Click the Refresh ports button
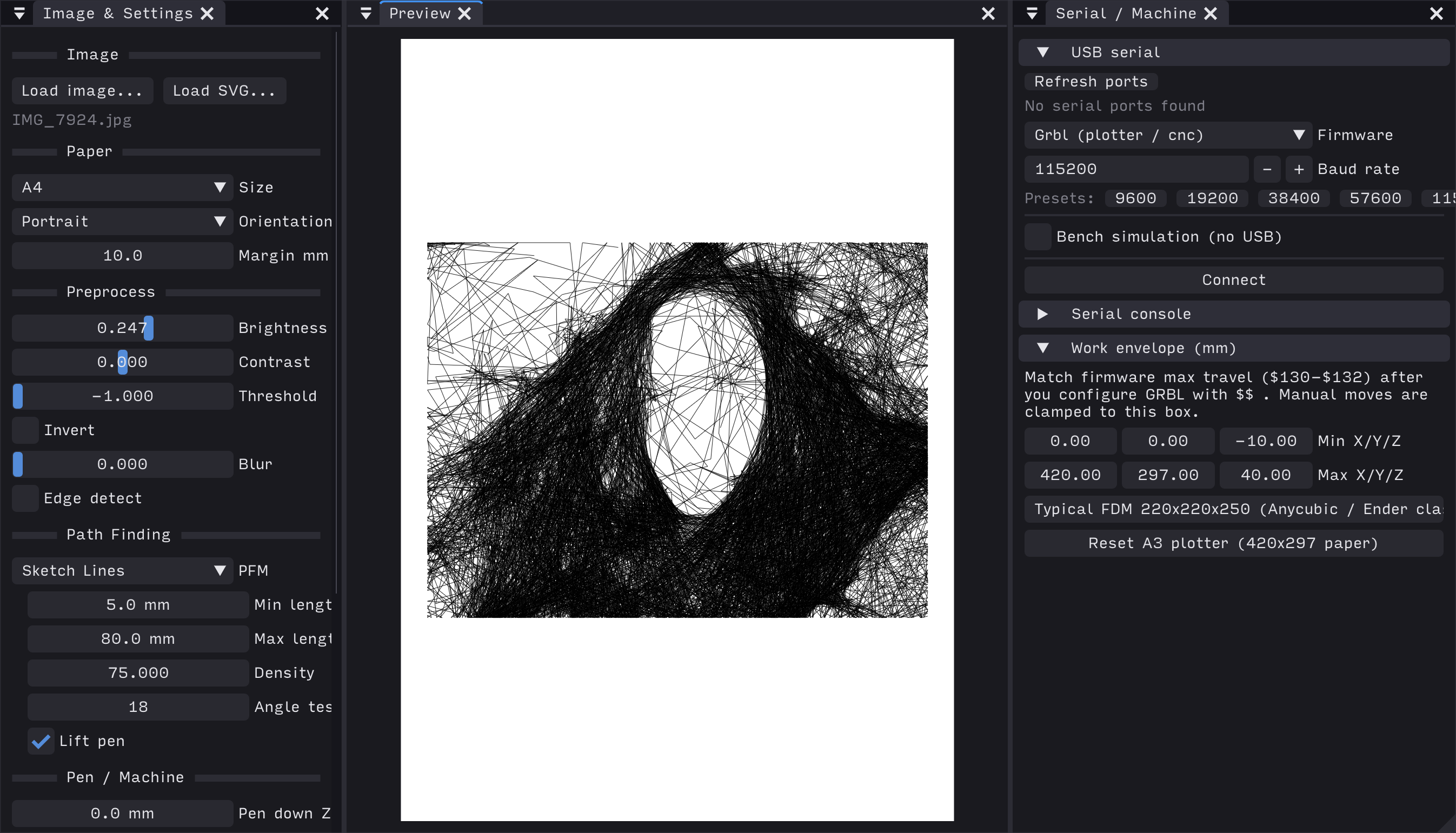1456x833 pixels. pos(1091,81)
